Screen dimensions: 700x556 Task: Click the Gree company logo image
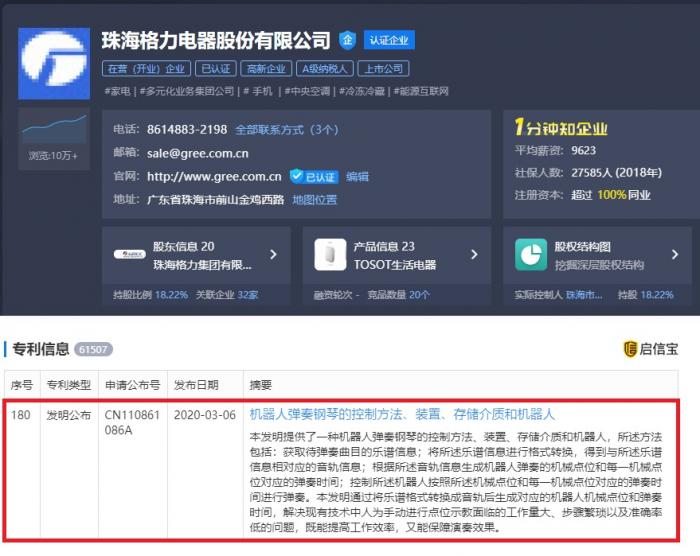coord(54,64)
